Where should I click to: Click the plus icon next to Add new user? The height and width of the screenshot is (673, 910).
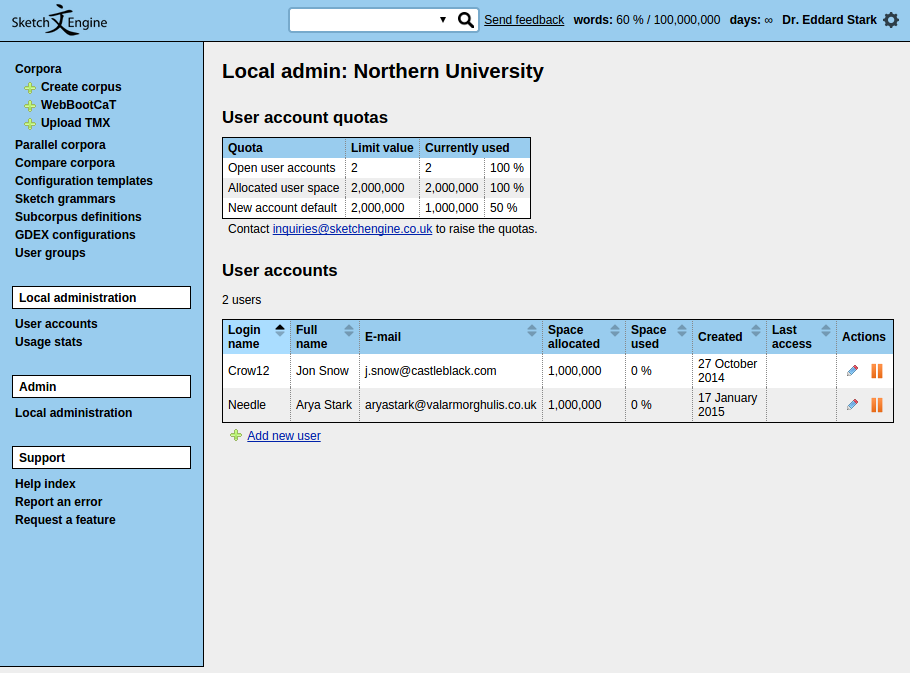236,435
